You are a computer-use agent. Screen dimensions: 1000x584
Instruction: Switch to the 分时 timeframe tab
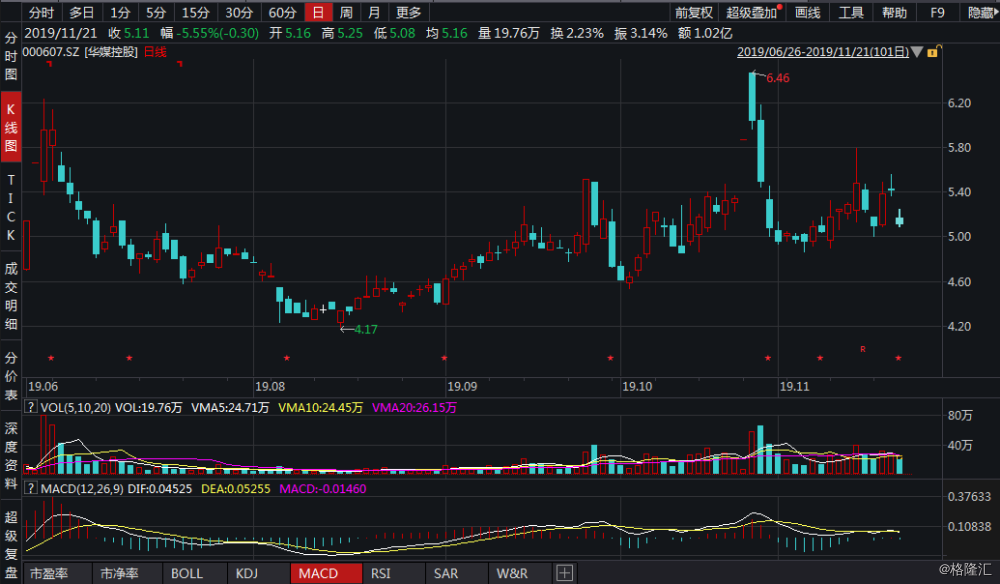tap(41, 12)
